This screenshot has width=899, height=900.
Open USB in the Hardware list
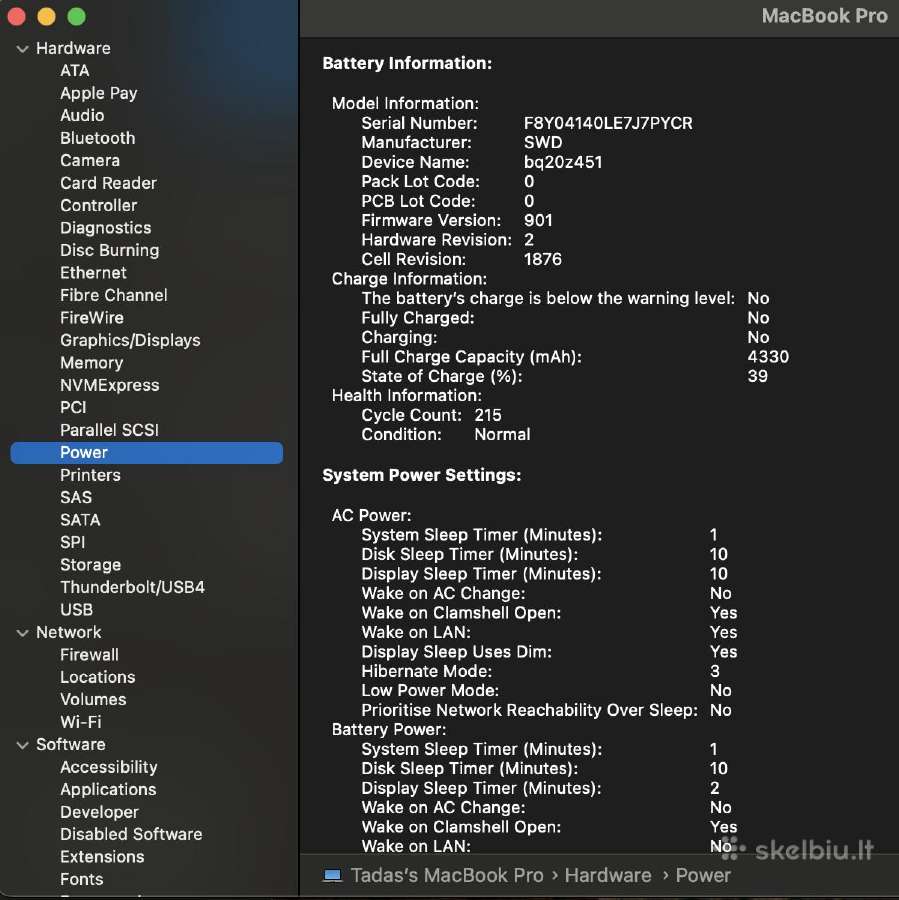coord(76,610)
